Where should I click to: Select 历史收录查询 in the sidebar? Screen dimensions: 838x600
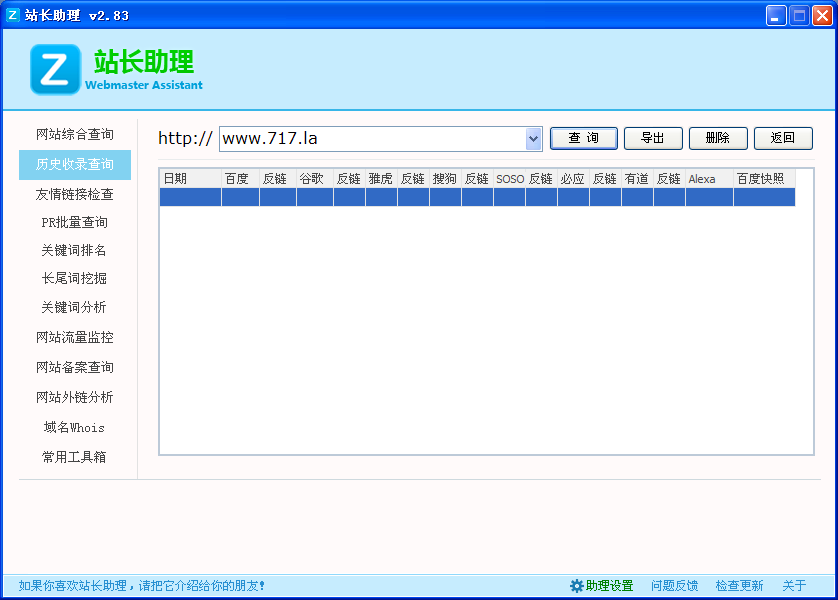(75, 165)
